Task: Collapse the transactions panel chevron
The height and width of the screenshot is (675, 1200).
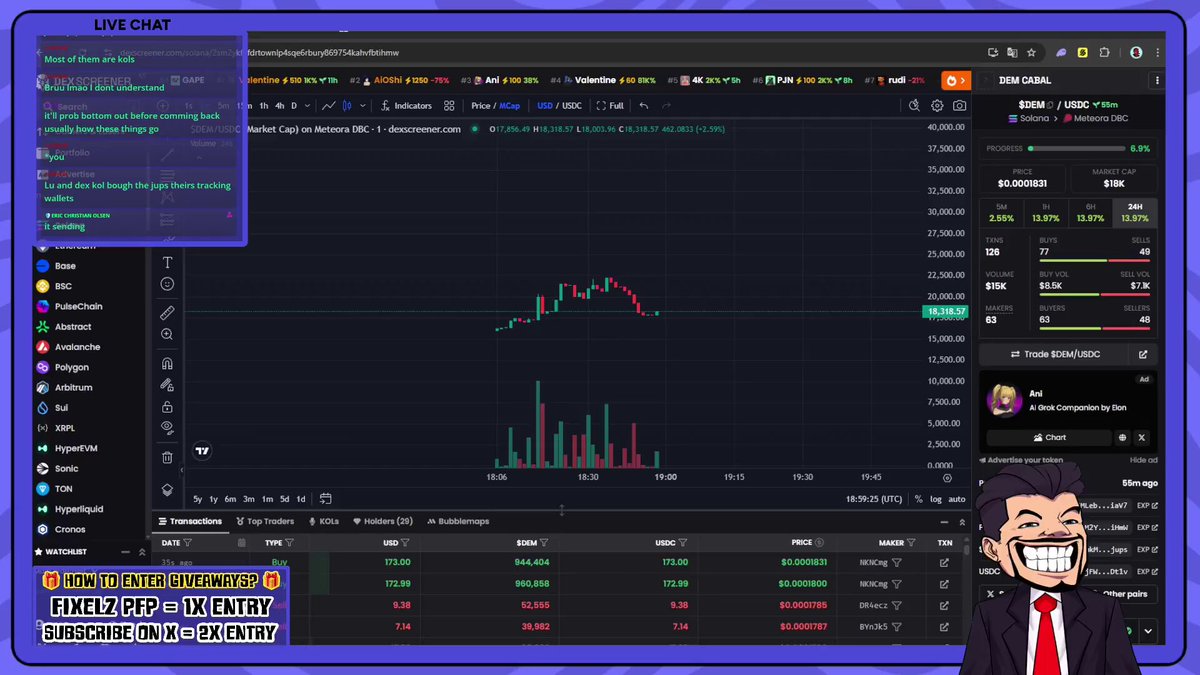Action: point(963,521)
